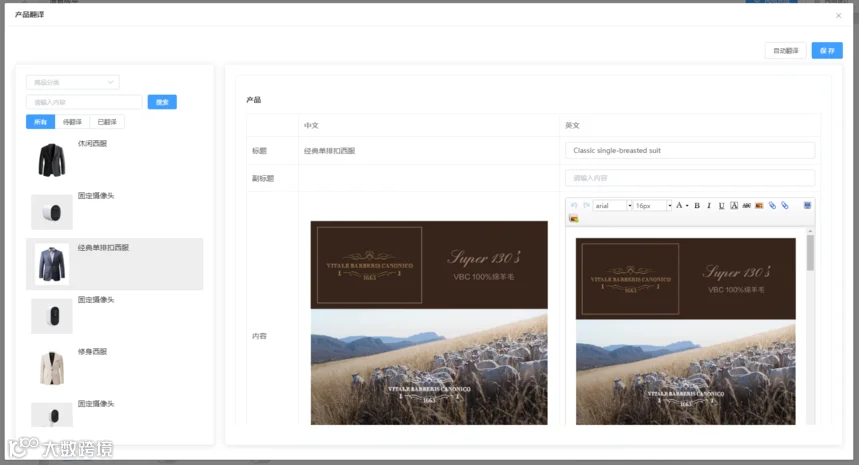Switch to the 已翻译 (translated) tab
The width and height of the screenshot is (859, 465).
pos(107,122)
